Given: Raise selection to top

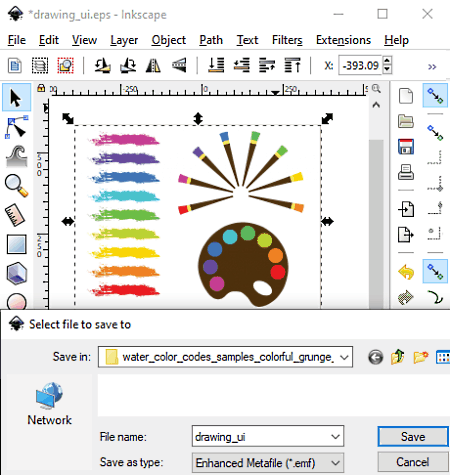Looking at the screenshot, I should coord(293,65).
